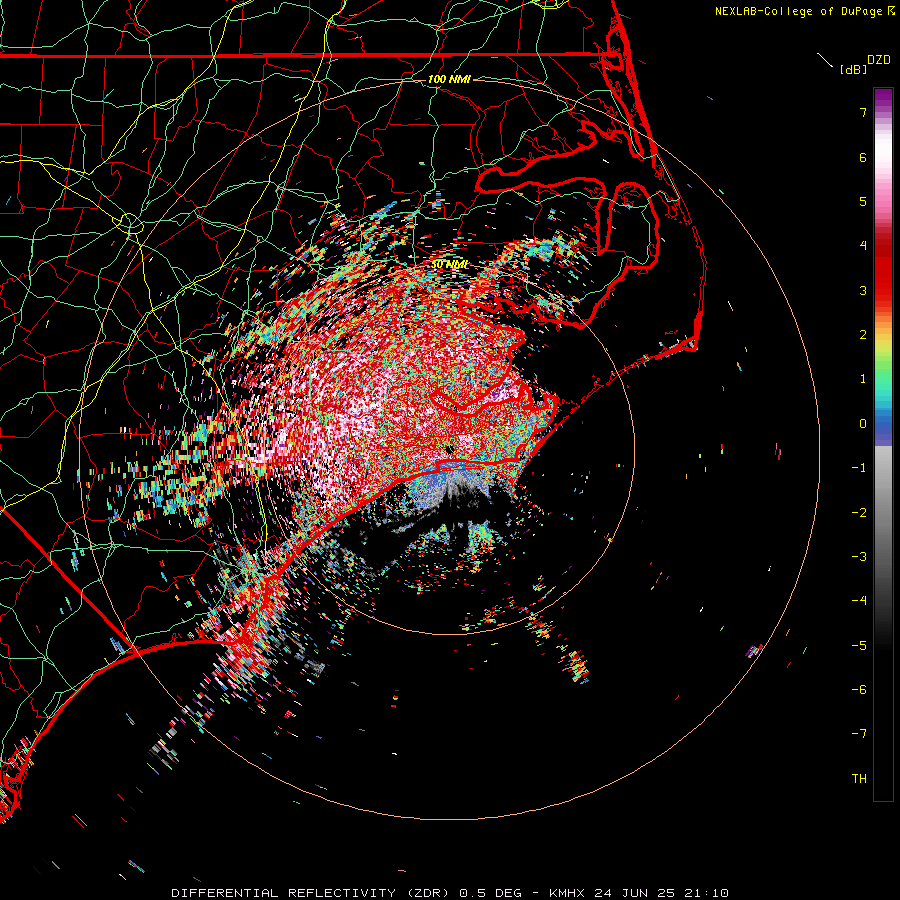Click the -3 value on color scale

pos(859,557)
